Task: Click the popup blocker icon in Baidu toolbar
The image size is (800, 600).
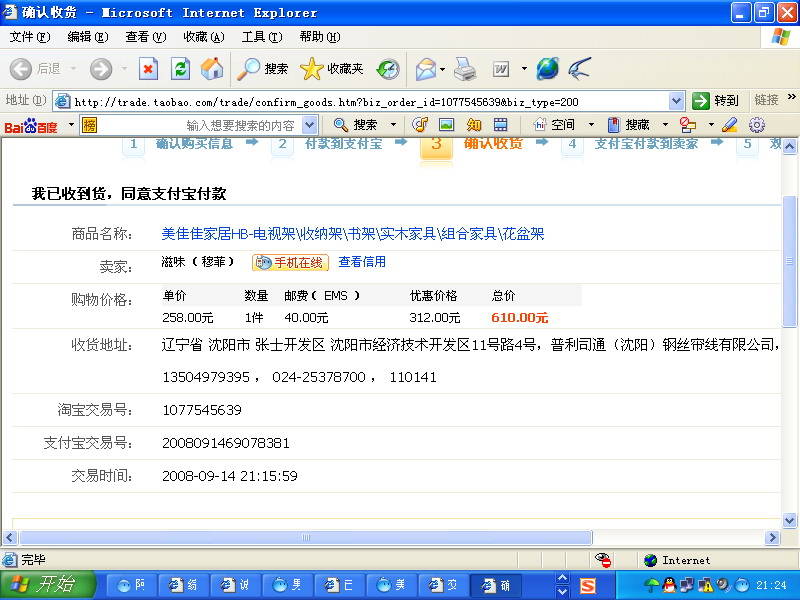Action: [x=688, y=124]
